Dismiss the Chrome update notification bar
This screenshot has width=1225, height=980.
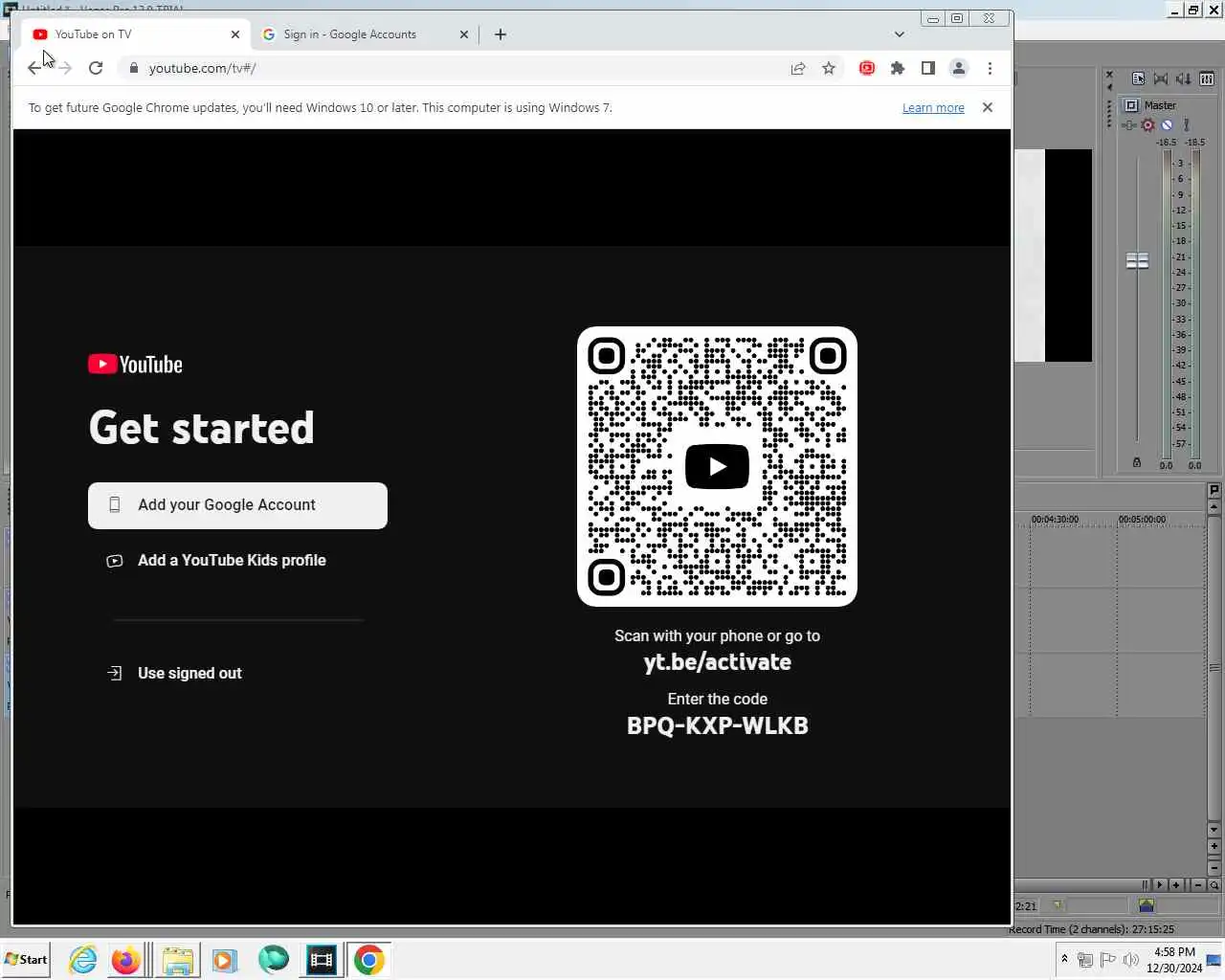tap(988, 107)
